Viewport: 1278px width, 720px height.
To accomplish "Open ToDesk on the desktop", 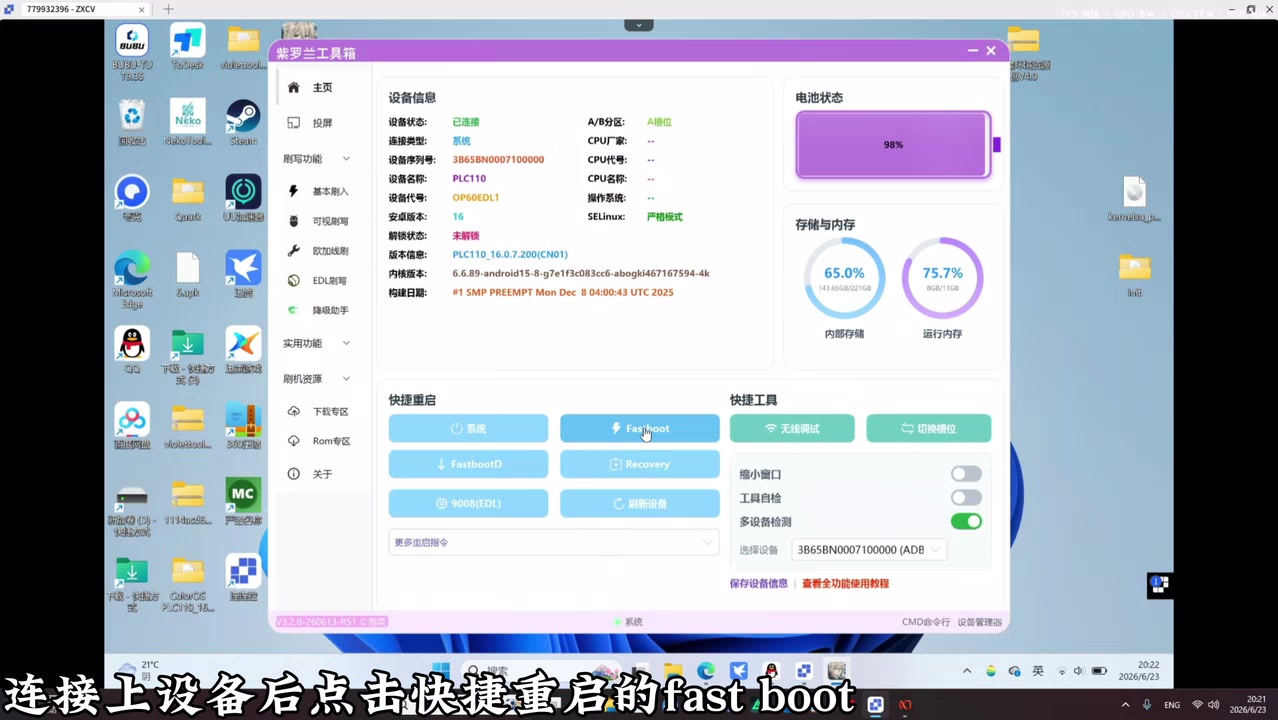I will point(187,47).
